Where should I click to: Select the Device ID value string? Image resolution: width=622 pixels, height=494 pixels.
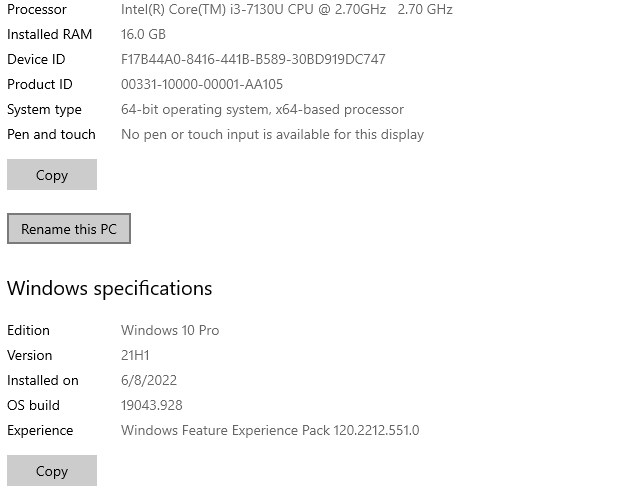(x=253, y=59)
